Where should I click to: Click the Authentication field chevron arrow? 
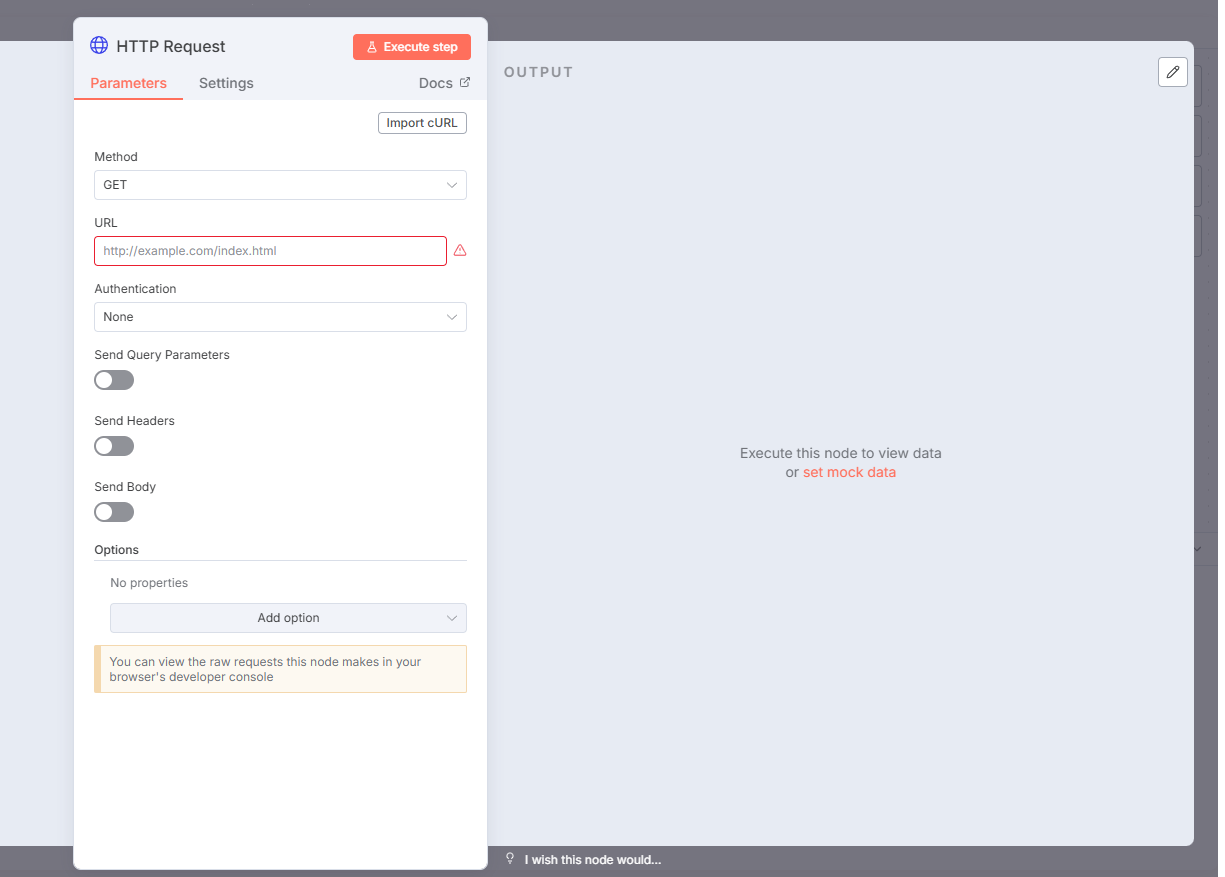click(452, 317)
